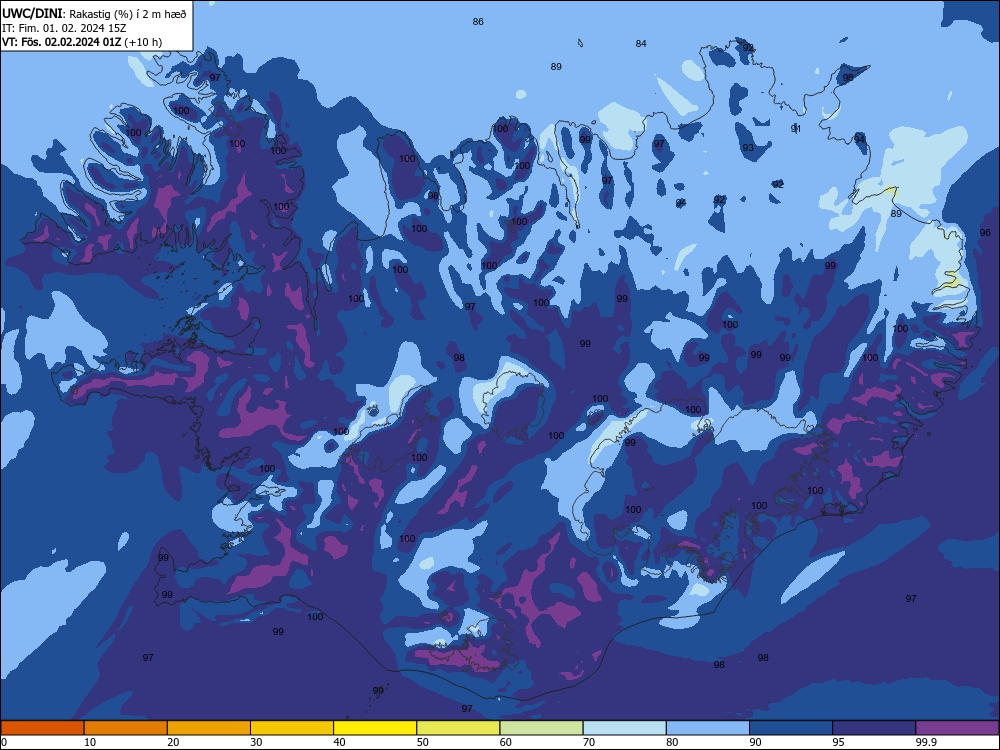Click the UWC/DINI title text
1000x750 pixels.
point(32,13)
